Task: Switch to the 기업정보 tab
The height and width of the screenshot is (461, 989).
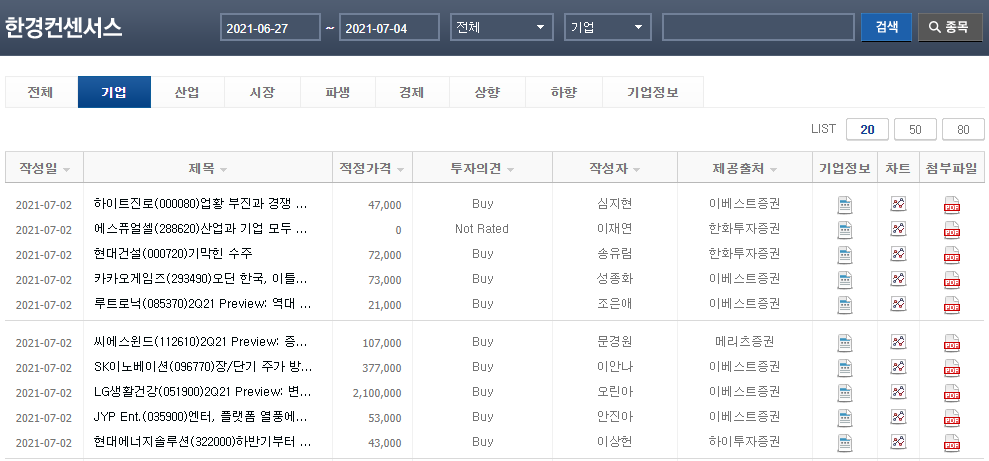Action: [x=653, y=92]
